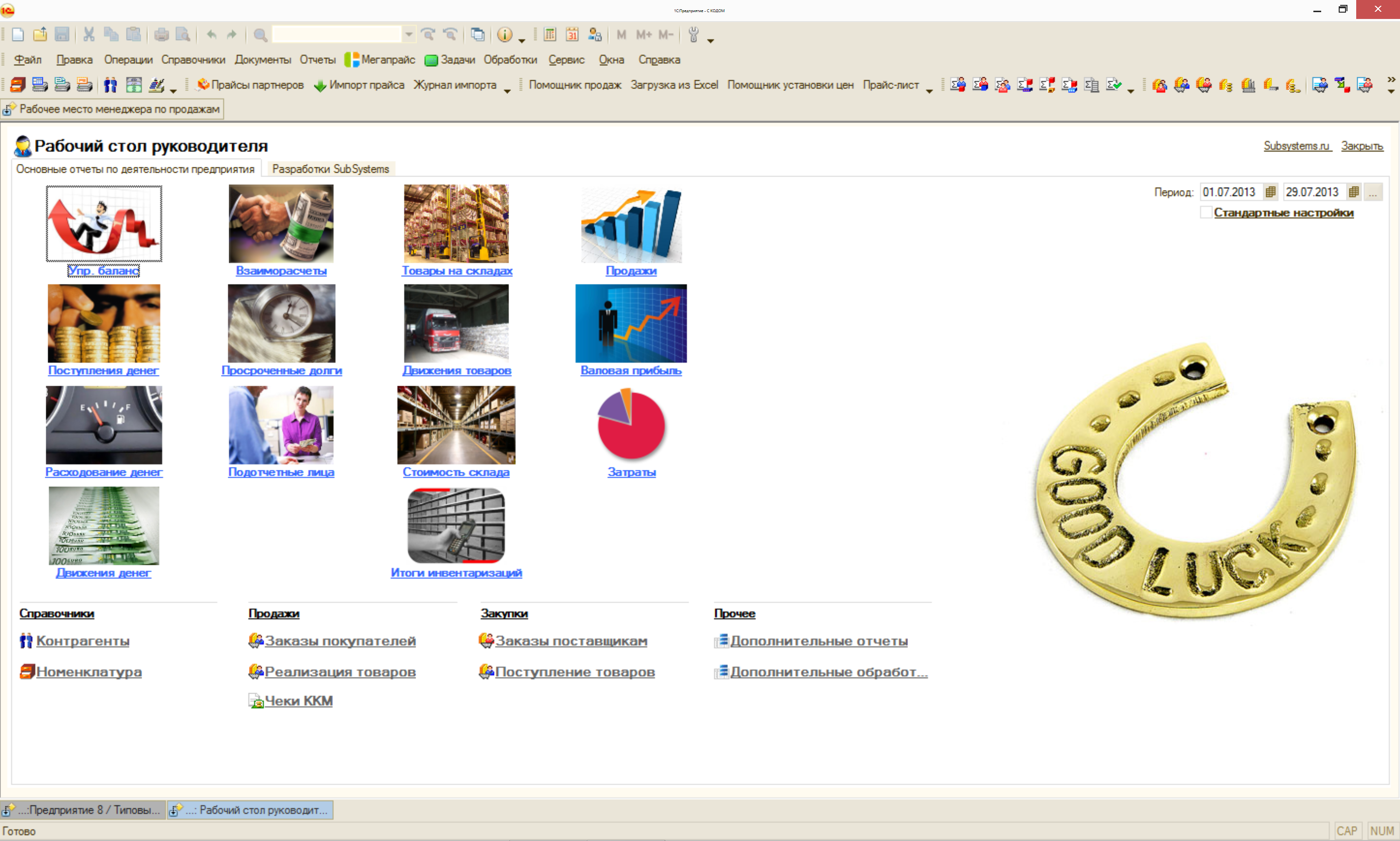The height and width of the screenshot is (841, 1400).
Task: Click the Загрузка из Excel toolbar button
Action: click(x=674, y=85)
